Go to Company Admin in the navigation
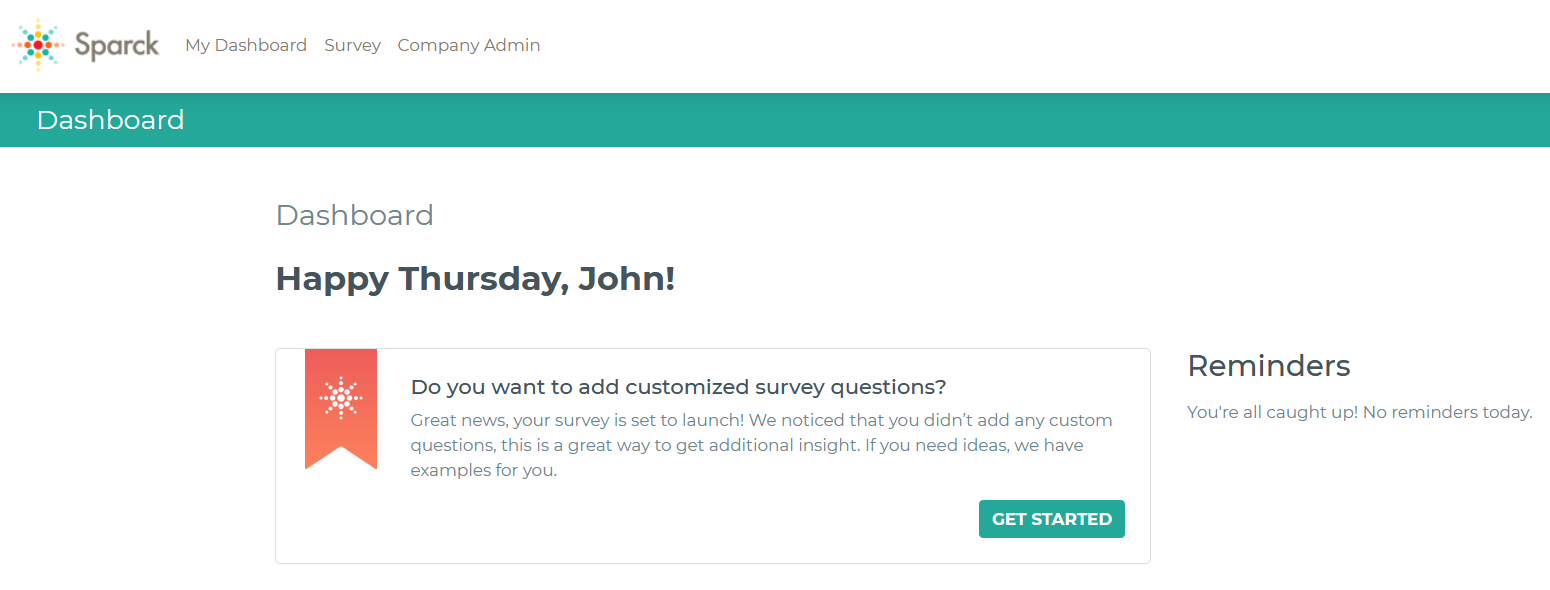This screenshot has width=1550, height=590. [x=469, y=45]
